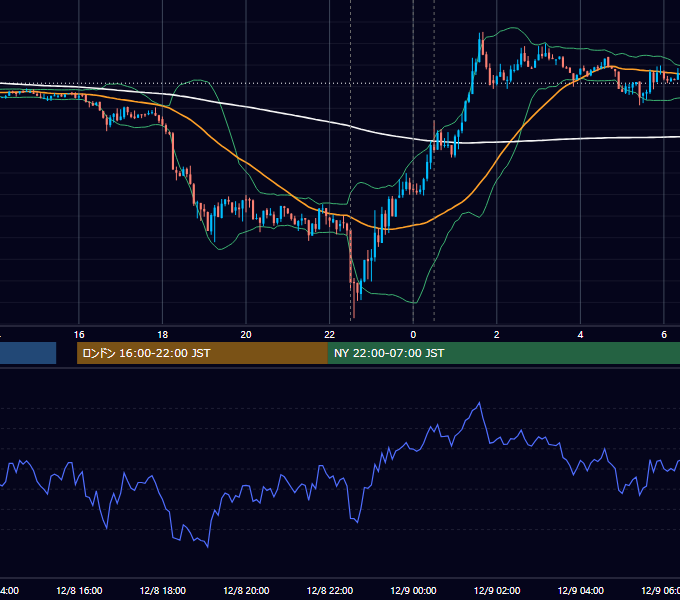The width and height of the screenshot is (680, 600).
Task: Click the blue session bar before London
Action: [28, 353]
